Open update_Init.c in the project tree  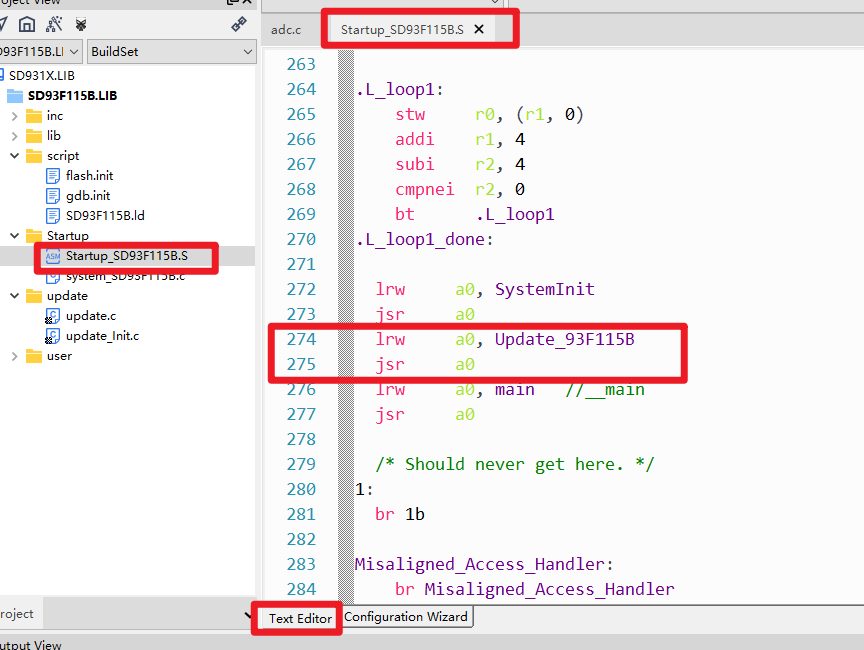pyautogui.click(x=102, y=336)
